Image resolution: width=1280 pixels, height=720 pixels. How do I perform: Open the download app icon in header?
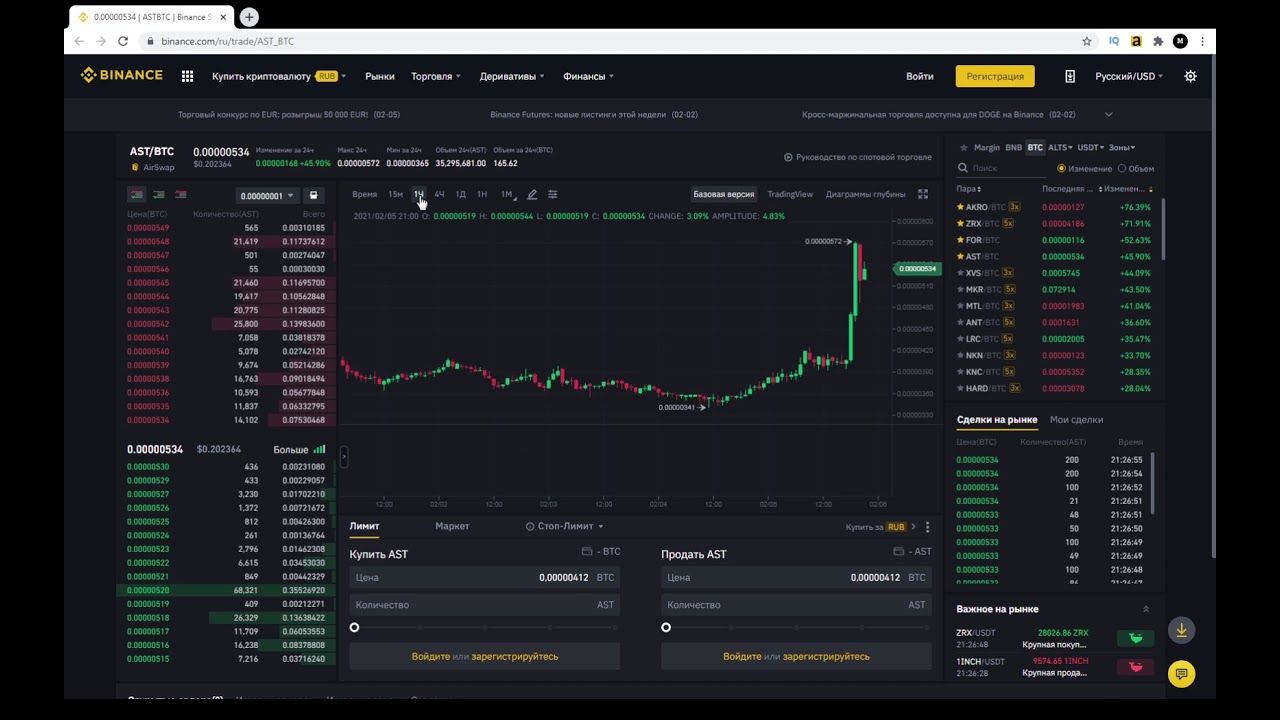pyautogui.click(x=1069, y=76)
